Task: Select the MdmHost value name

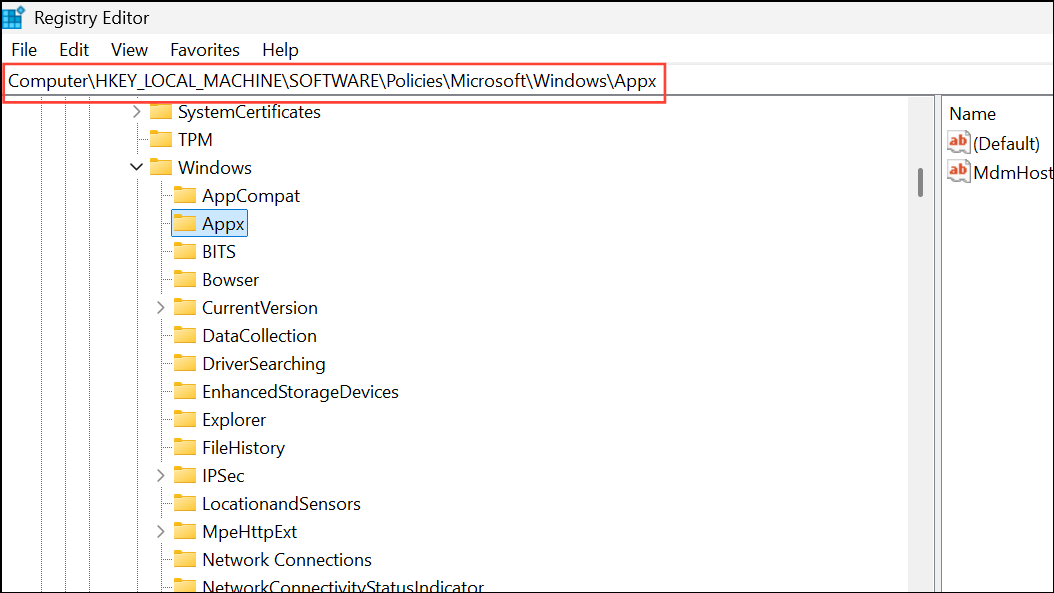Action: (x=1013, y=173)
